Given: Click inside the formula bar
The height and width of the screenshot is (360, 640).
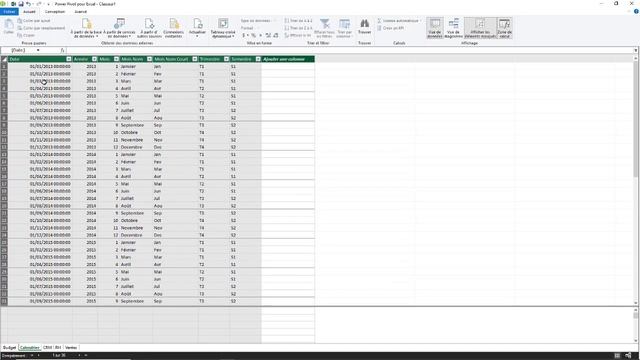Looking at the screenshot, I should 350,50.
